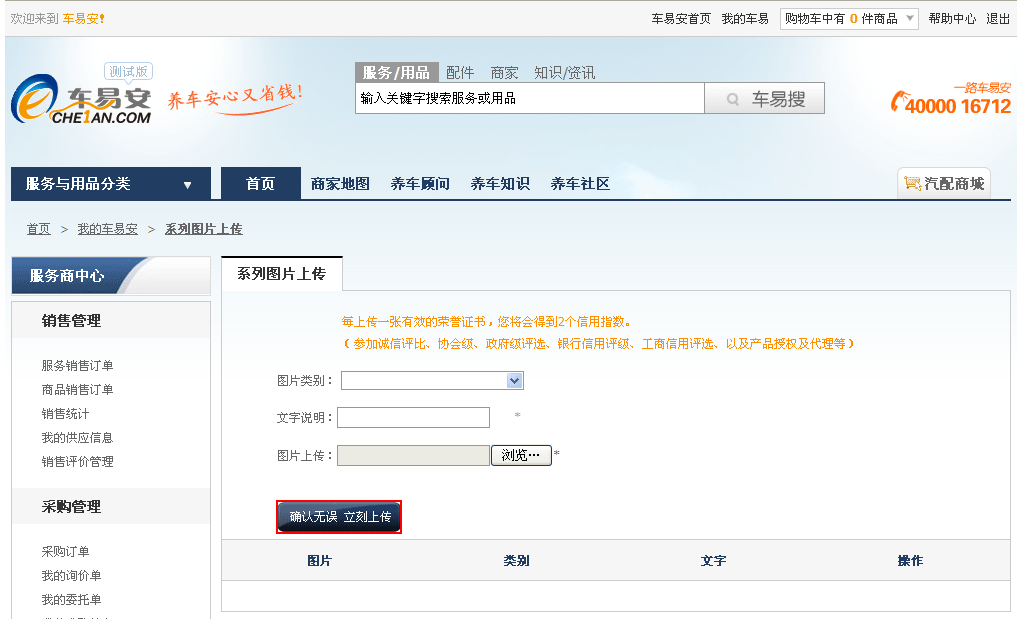Screen dimensions: 1023x627
Task: Click the 操作 table column header
Action: [911, 560]
